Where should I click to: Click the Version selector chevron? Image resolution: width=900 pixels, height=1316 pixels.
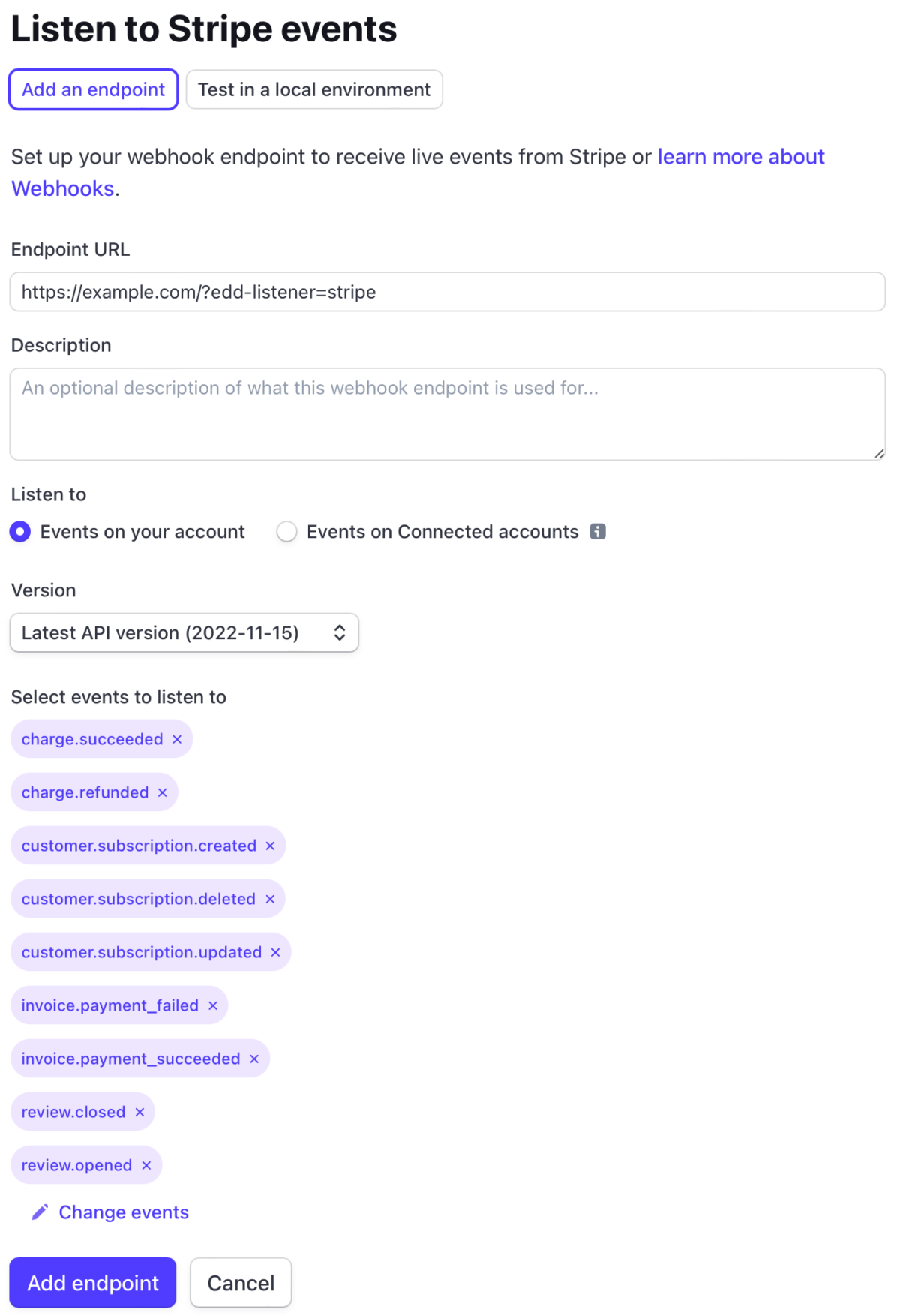[340, 632]
